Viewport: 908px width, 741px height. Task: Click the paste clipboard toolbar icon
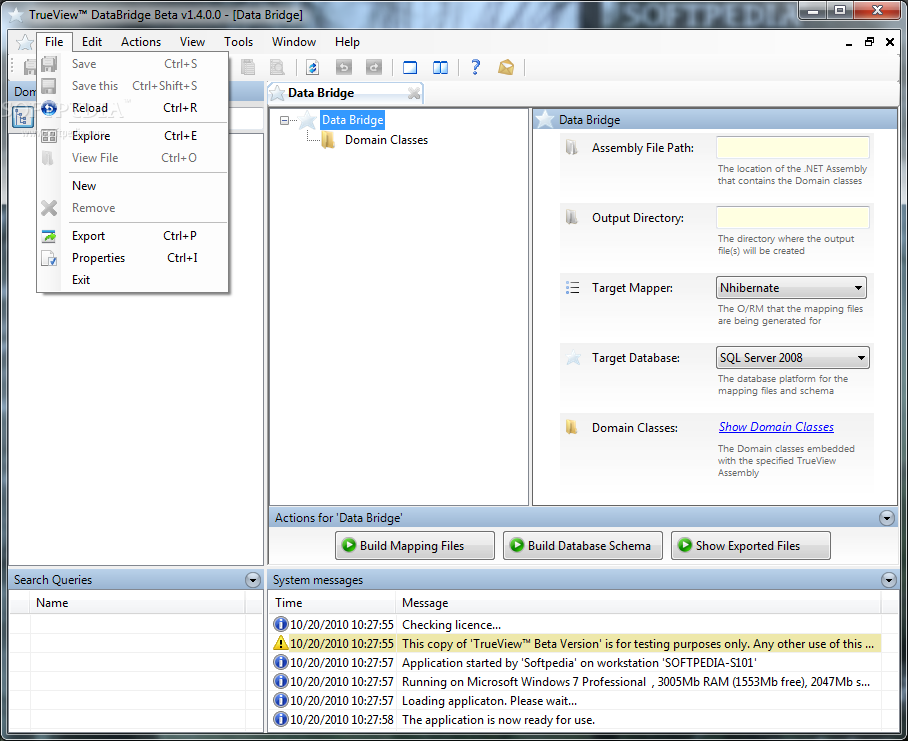pyautogui.click(x=248, y=67)
